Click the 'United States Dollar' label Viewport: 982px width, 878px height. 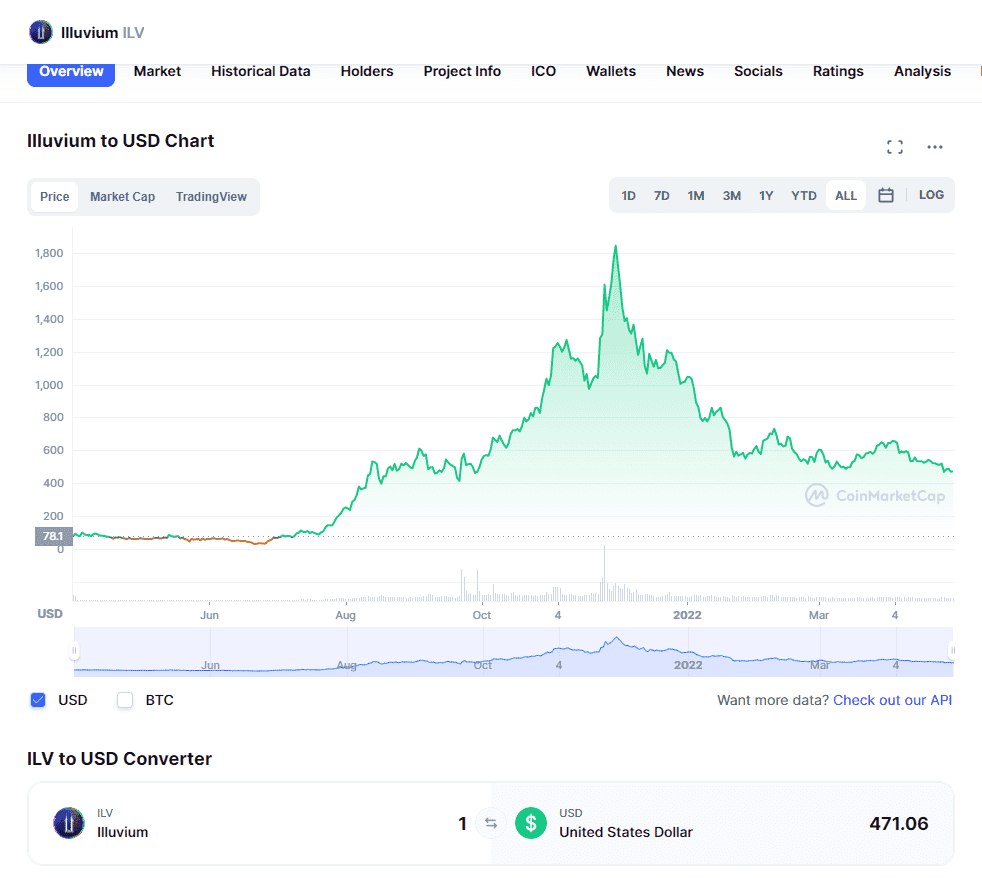626,832
